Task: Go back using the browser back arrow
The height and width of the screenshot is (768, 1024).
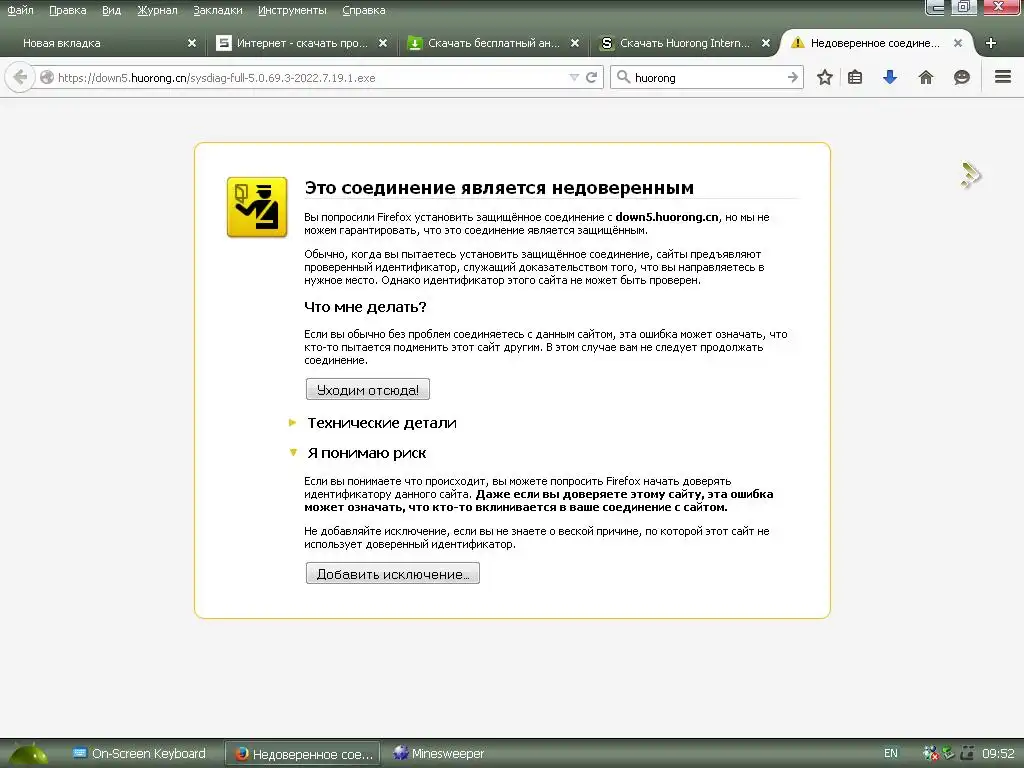Action: (20, 78)
